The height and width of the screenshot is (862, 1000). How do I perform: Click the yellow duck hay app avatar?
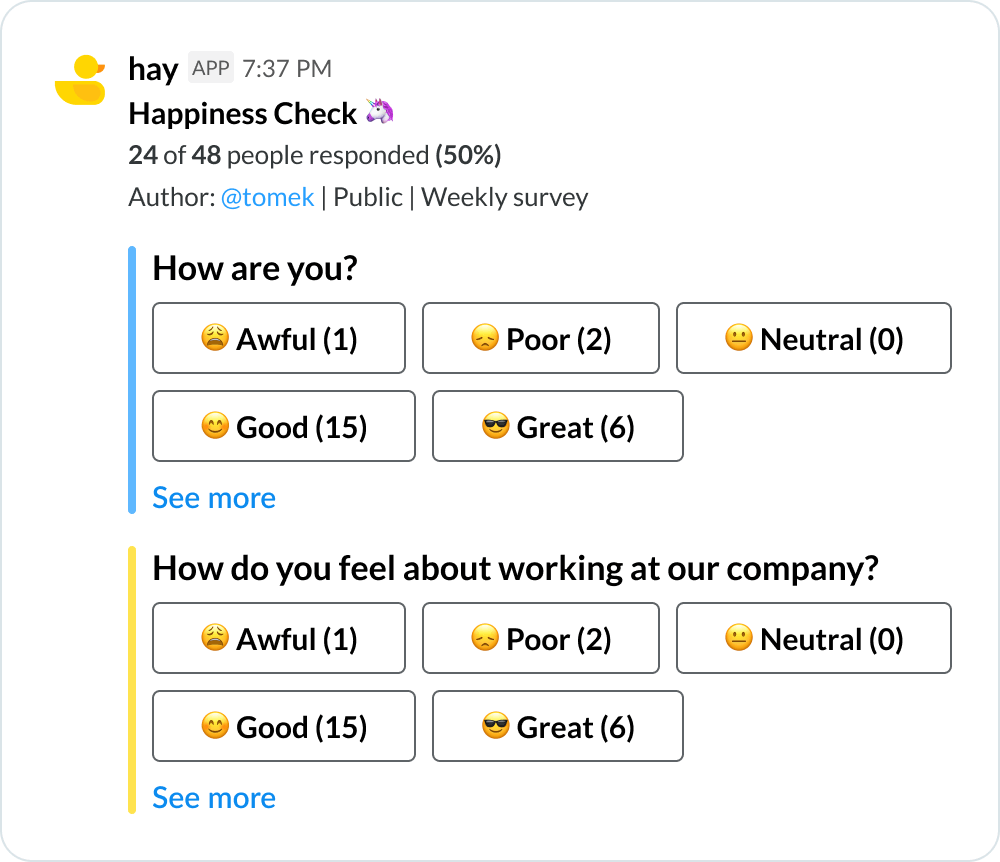[80, 80]
